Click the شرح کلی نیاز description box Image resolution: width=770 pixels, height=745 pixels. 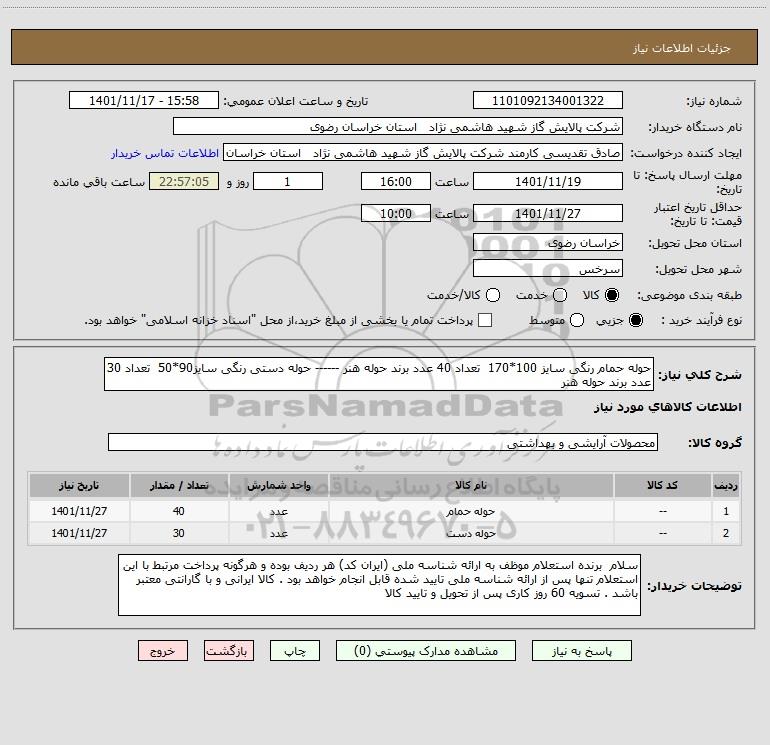[379, 374]
